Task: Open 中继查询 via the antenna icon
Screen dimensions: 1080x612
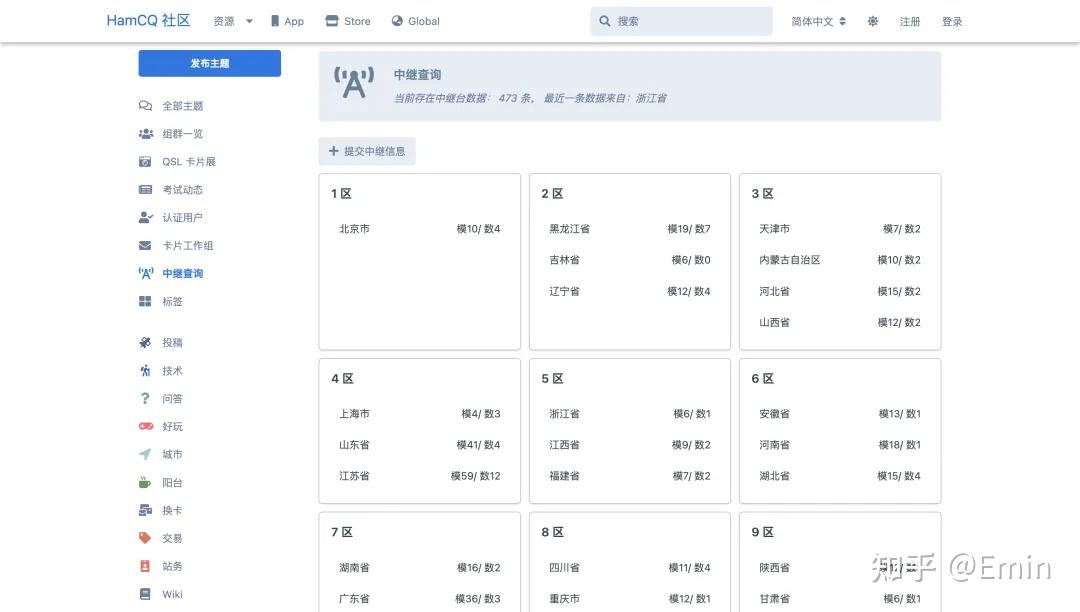Action: click(x=147, y=273)
